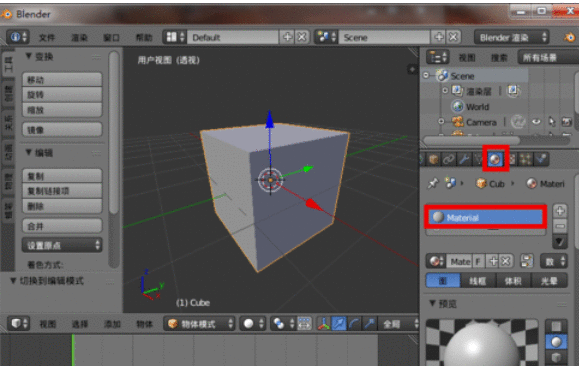
Task: Open the Modifiers wrench properties tab
Action: pos(464,159)
